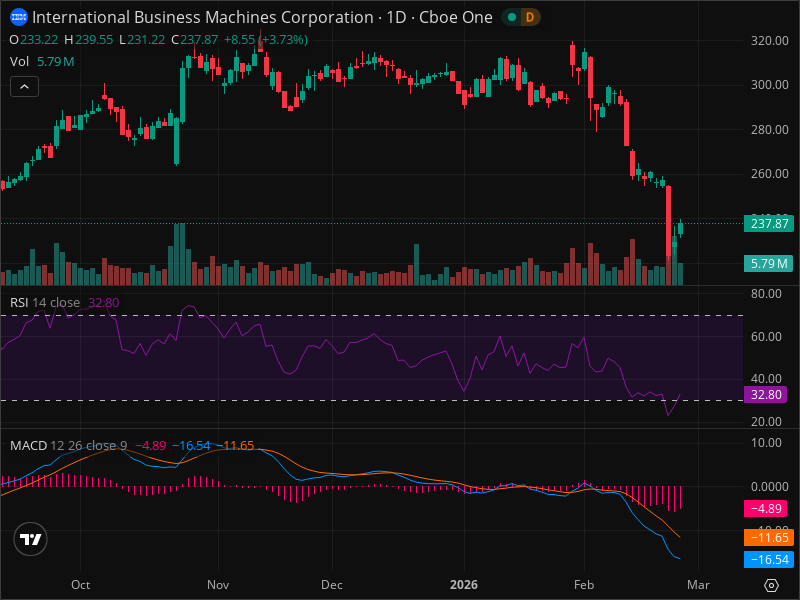Click the current price tag 237.87

769,223
